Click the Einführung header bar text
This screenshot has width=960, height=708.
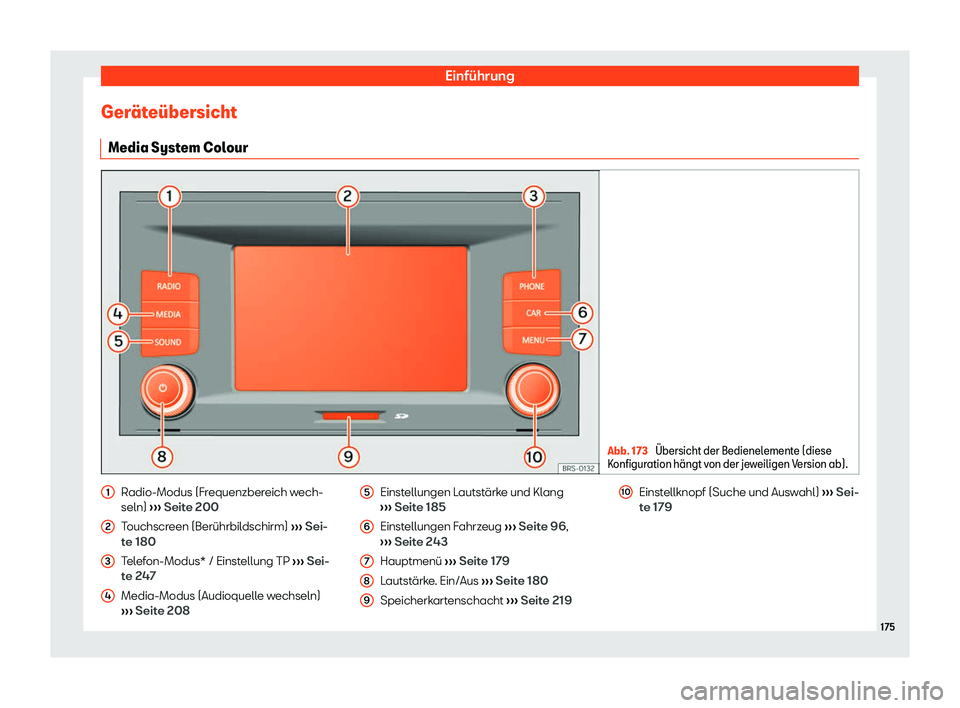(x=479, y=76)
